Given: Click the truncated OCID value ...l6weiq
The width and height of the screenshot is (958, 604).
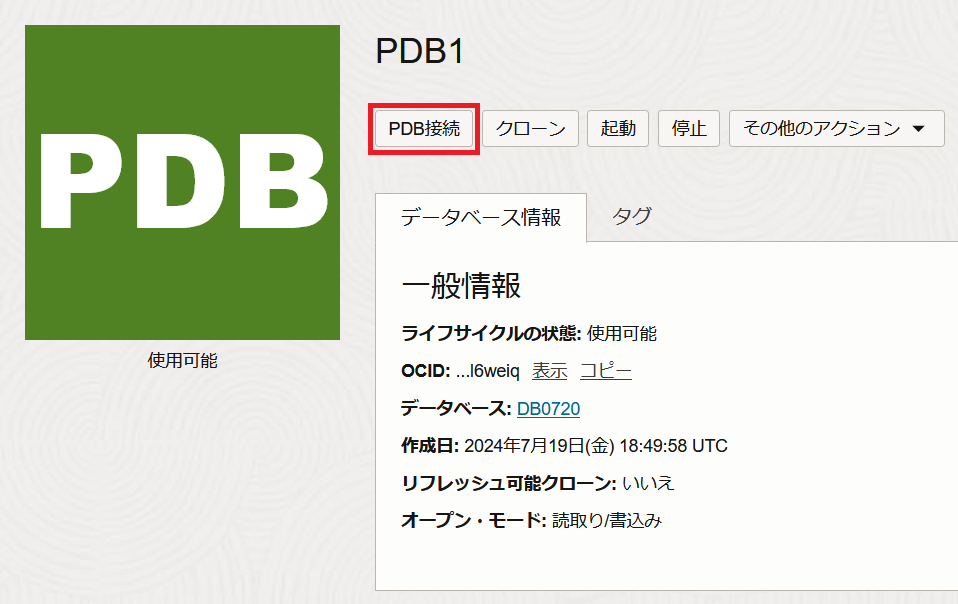Looking at the screenshot, I should [x=487, y=371].
